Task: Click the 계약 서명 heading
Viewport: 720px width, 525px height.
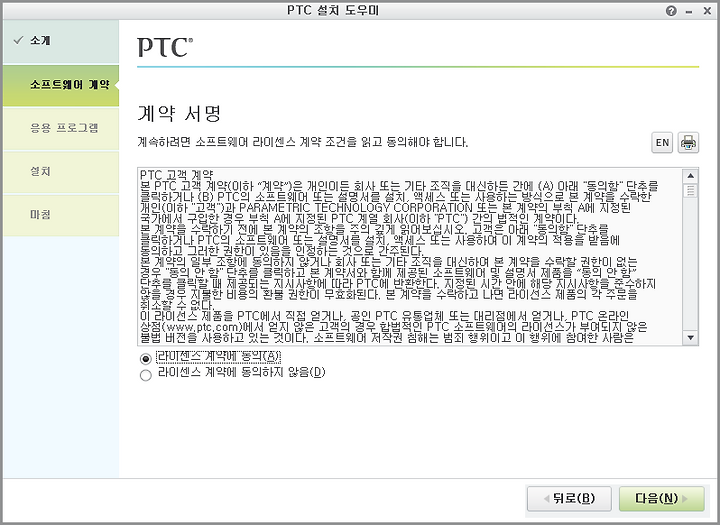Action: point(179,113)
